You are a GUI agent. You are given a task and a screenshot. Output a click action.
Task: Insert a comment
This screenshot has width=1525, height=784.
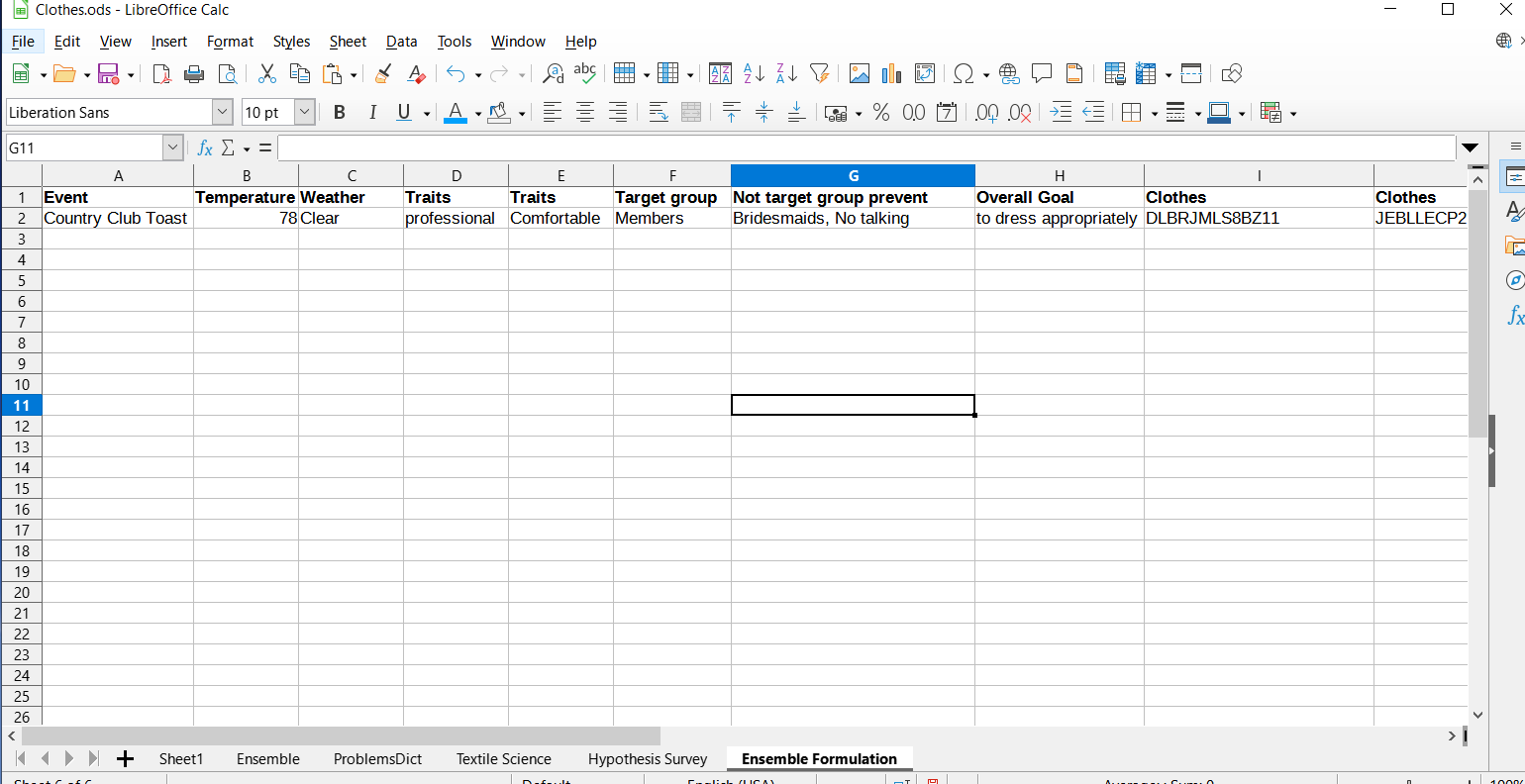coord(1042,74)
